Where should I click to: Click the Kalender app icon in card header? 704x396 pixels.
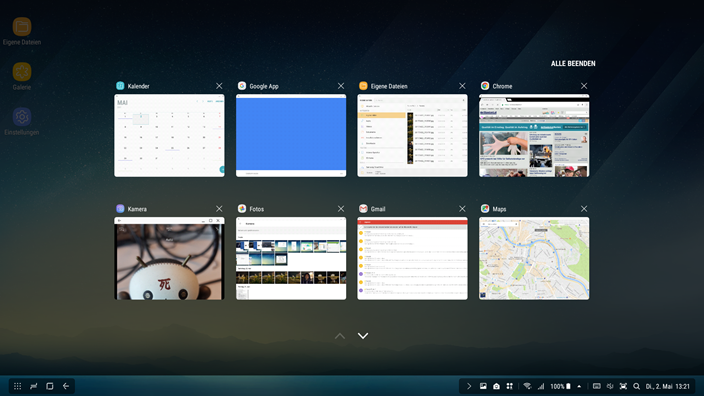click(x=120, y=86)
